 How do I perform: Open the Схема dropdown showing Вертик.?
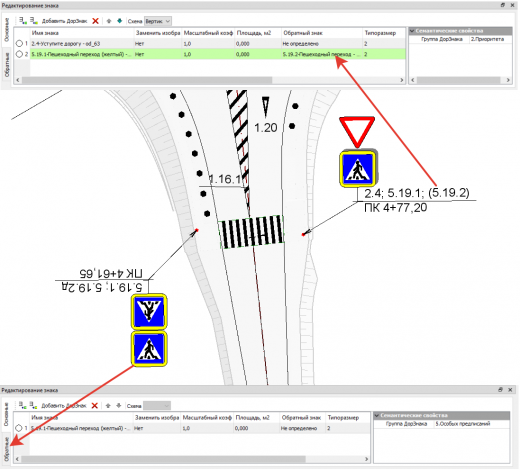click(x=158, y=21)
